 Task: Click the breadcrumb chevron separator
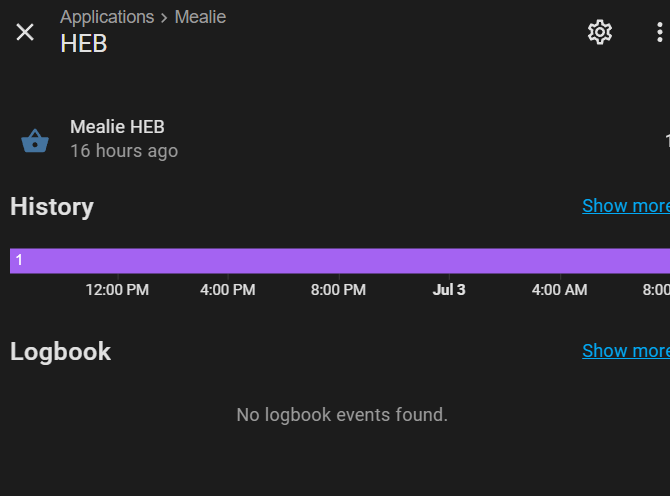click(x=164, y=18)
